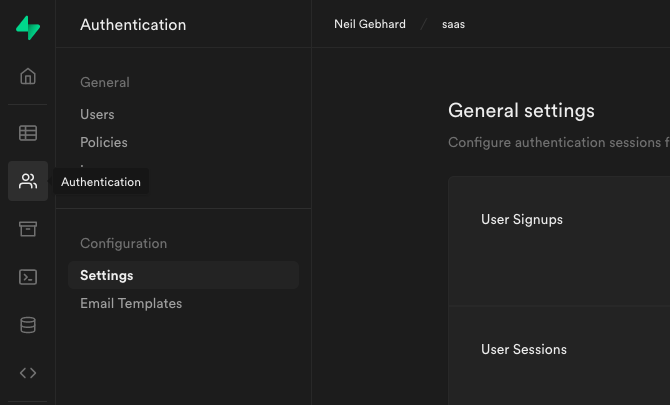670x405 pixels.
Task: Open Email Templates in the sidebar
Action: [x=131, y=304]
